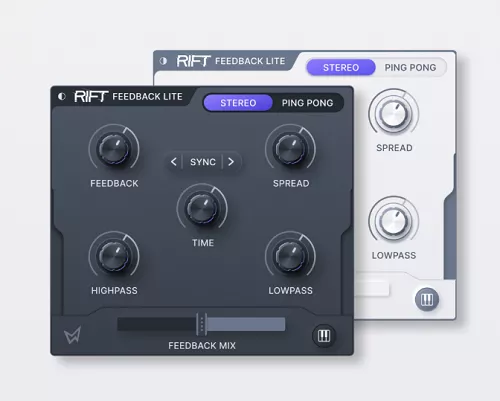Image resolution: width=500 pixels, height=401 pixels.
Task: Toggle theme icon in dark Rift window
Action: (x=62, y=96)
